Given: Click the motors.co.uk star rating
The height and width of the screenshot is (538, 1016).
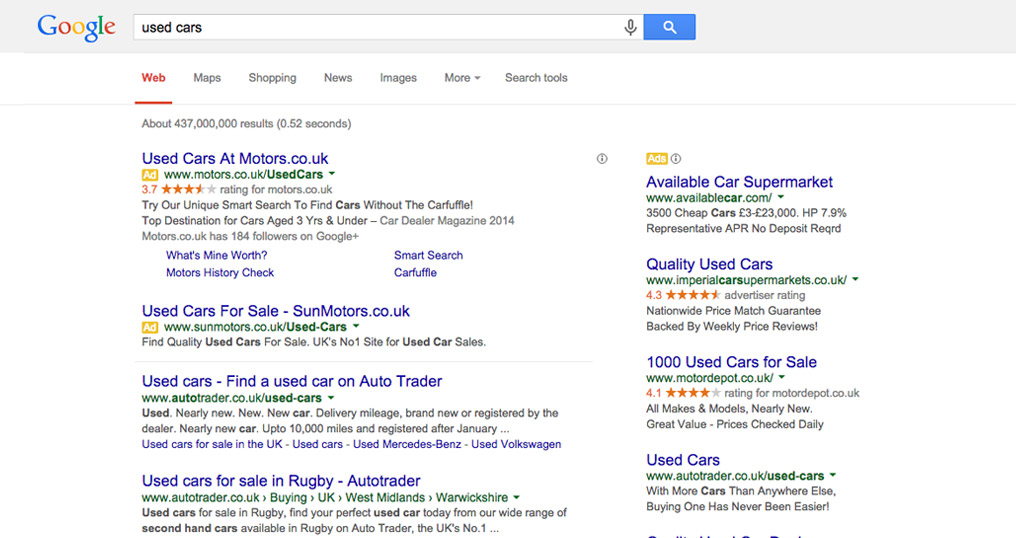Looking at the screenshot, I should 189,189.
